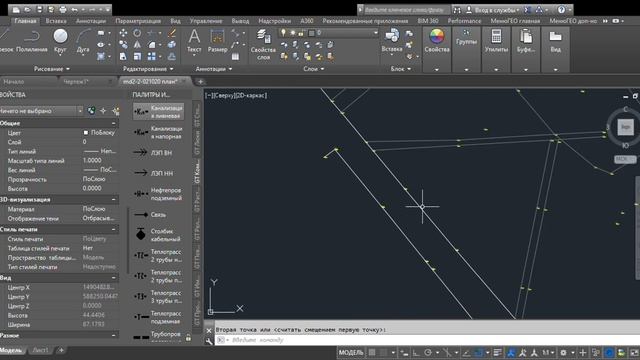Select Канализация ливневая palette item
This screenshot has width=640, height=360.
point(158,112)
